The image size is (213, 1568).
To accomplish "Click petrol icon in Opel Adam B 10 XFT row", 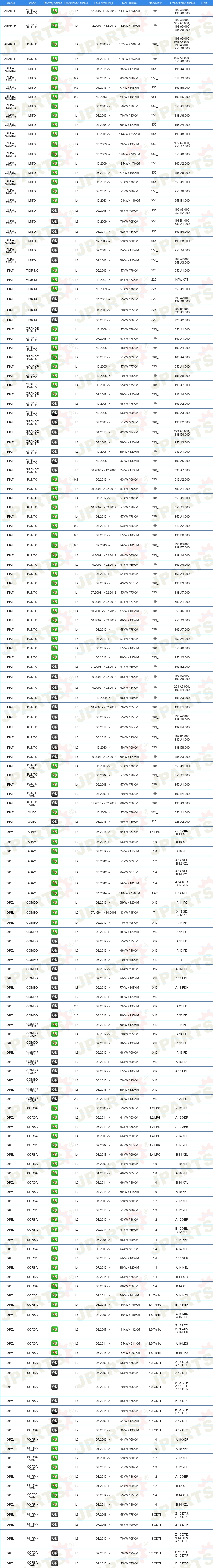I will pyautogui.click(x=55, y=851).
